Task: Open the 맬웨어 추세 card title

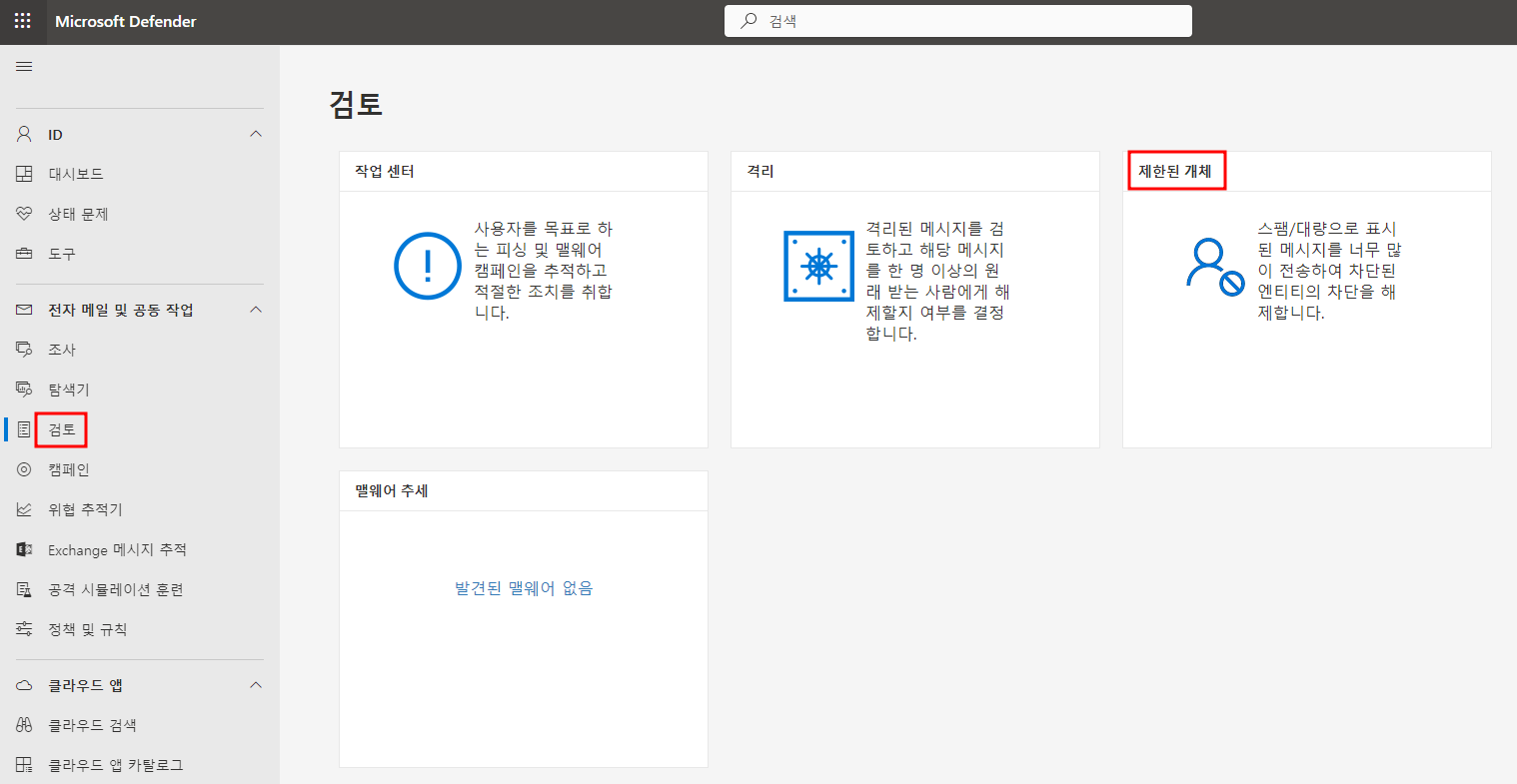Action: click(x=392, y=491)
